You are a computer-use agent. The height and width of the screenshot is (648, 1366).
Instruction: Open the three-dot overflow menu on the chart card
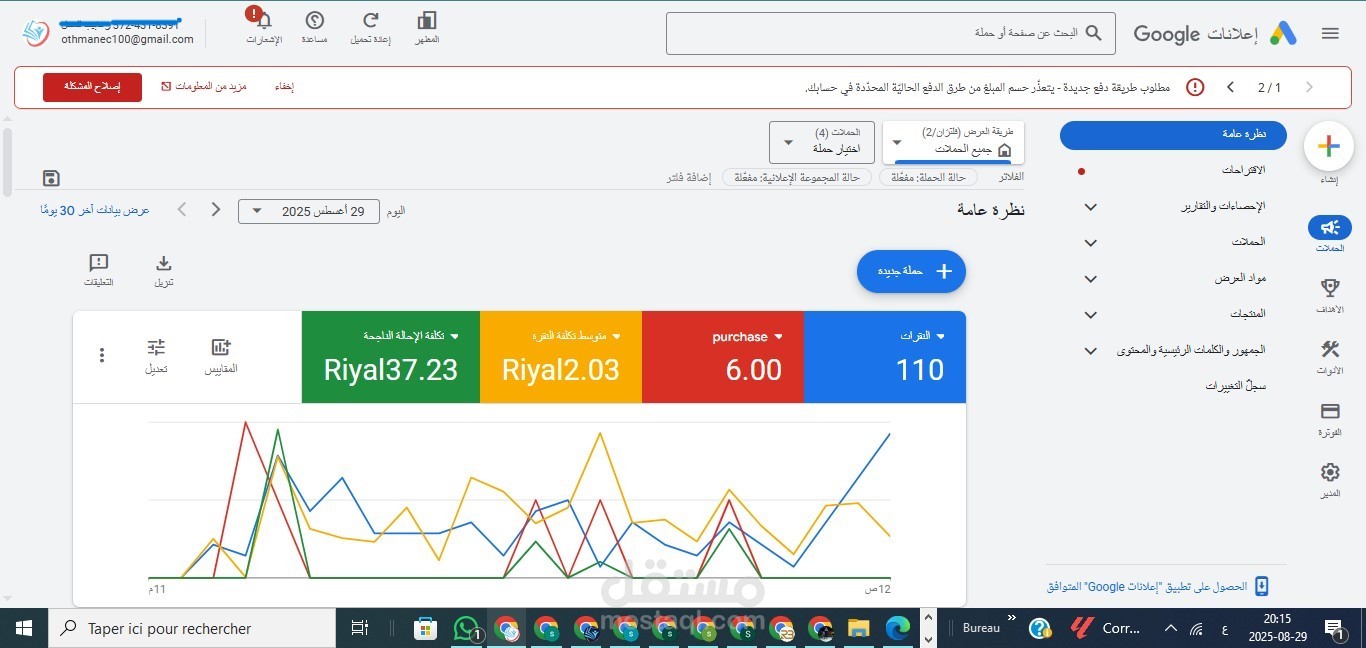pos(101,355)
